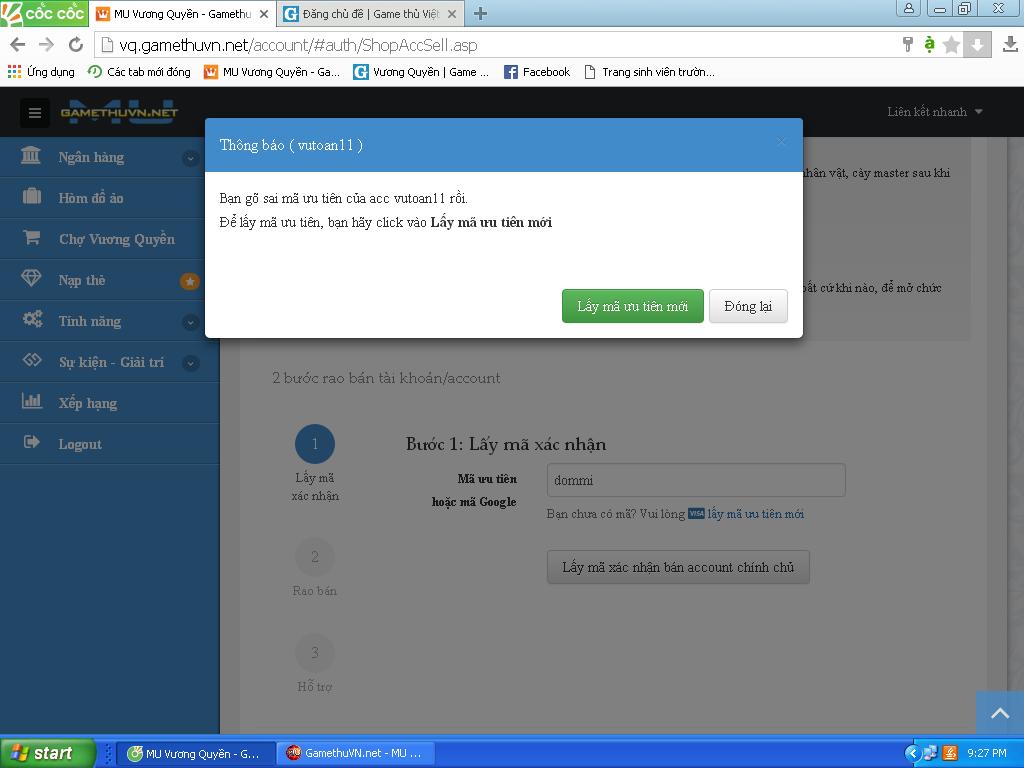Click the Logout arrow icon
The height and width of the screenshot is (768, 1024).
(x=32, y=443)
